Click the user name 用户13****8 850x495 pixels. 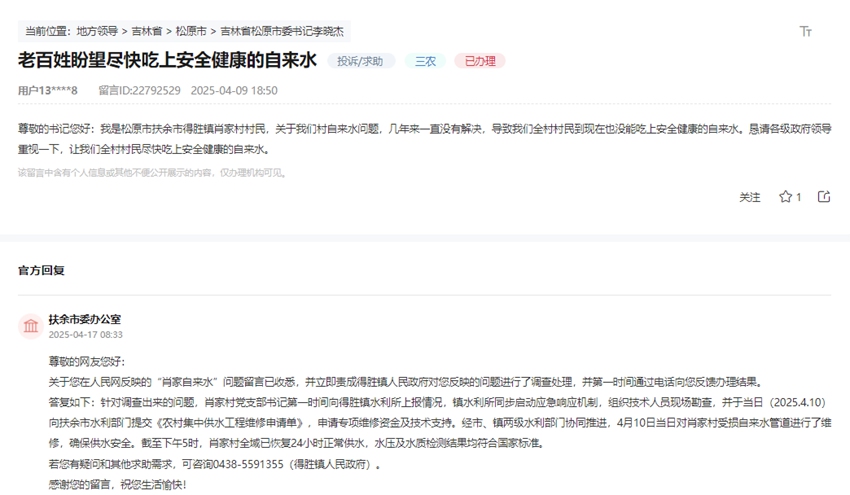click(x=47, y=90)
